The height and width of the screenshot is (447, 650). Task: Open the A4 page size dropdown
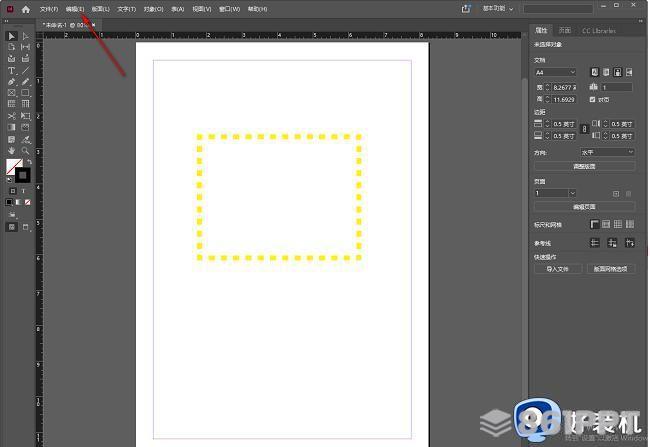click(x=555, y=72)
